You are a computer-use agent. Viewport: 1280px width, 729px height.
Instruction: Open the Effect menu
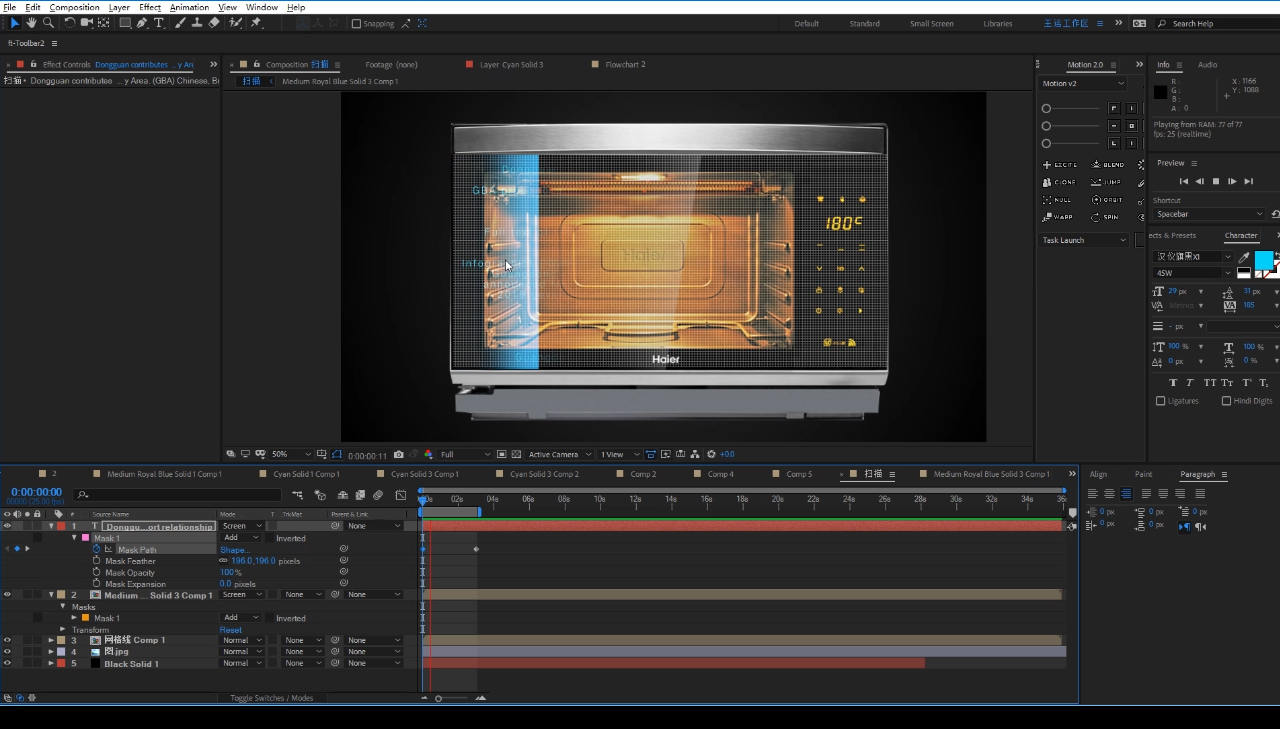[150, 7]
